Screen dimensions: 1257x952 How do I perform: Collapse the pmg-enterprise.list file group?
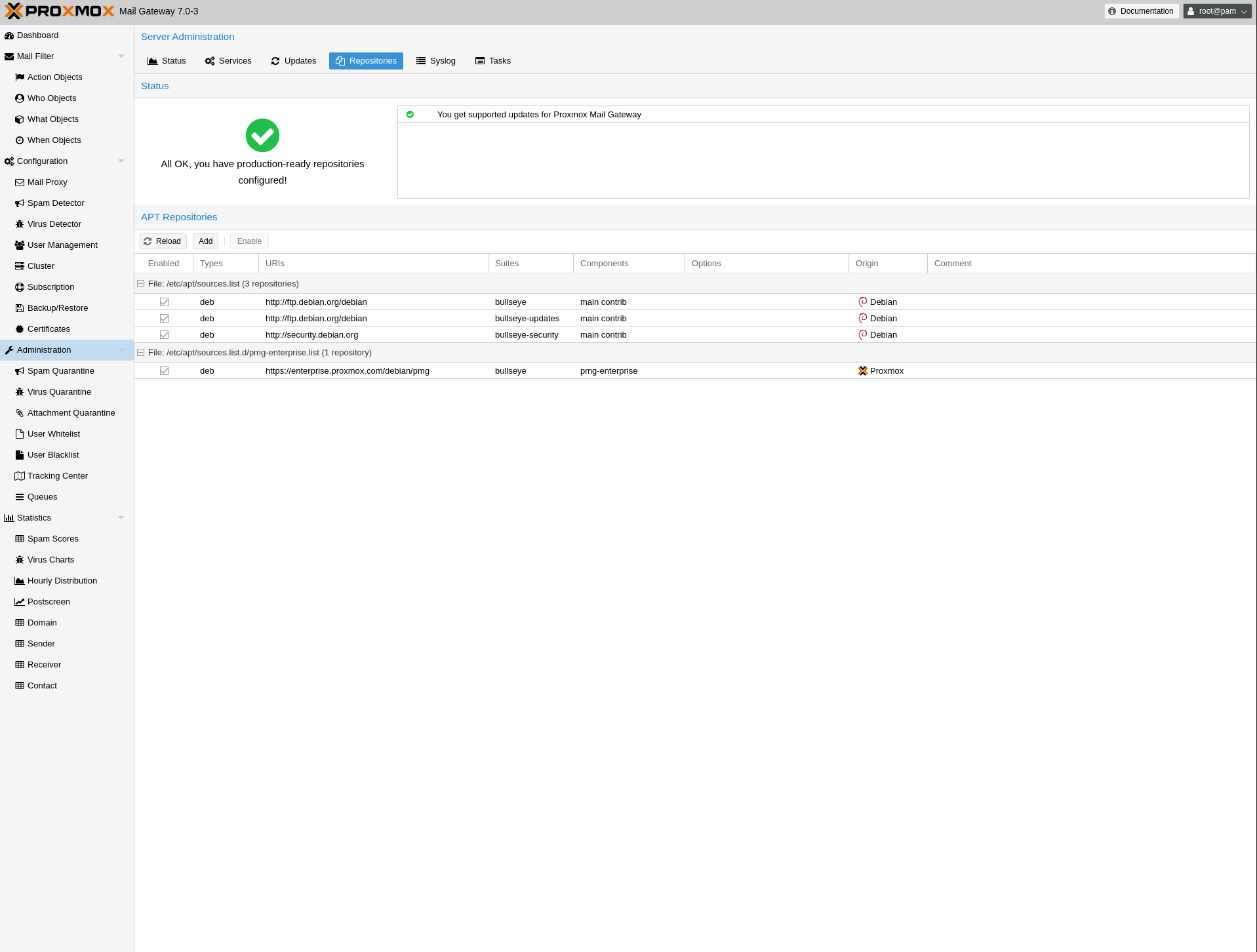(x=140, y=353)
